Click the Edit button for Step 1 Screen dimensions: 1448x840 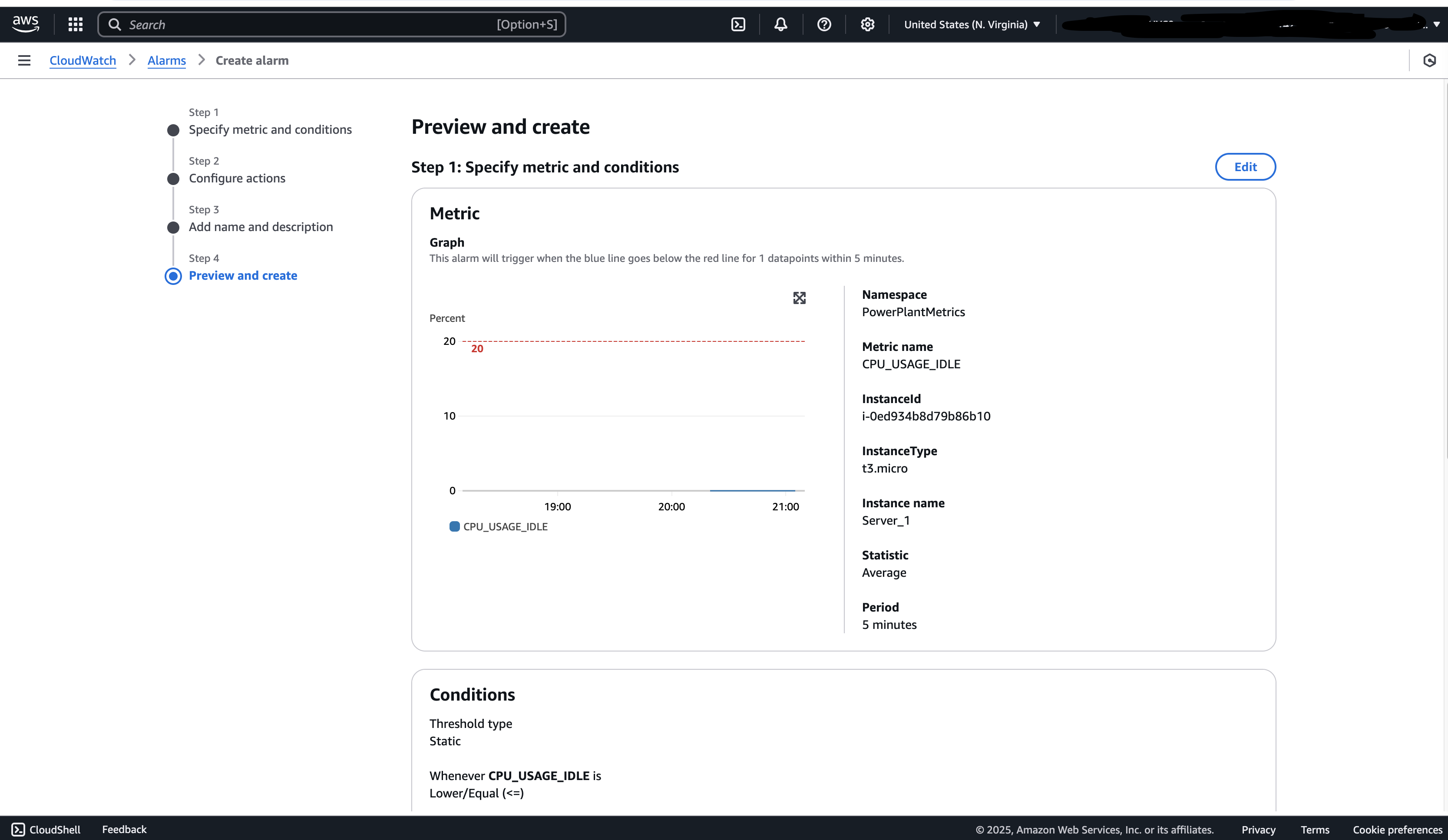(1246, 167)
